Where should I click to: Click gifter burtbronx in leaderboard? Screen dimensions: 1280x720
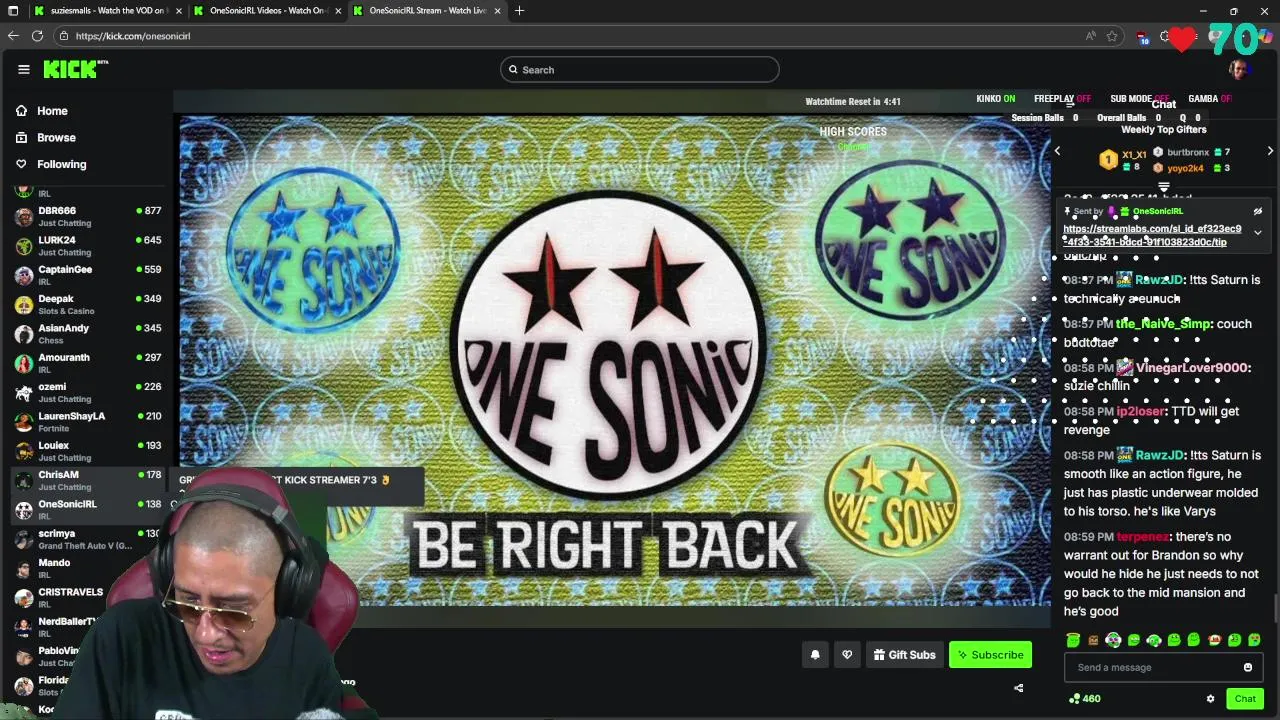tap(1187, 152)
